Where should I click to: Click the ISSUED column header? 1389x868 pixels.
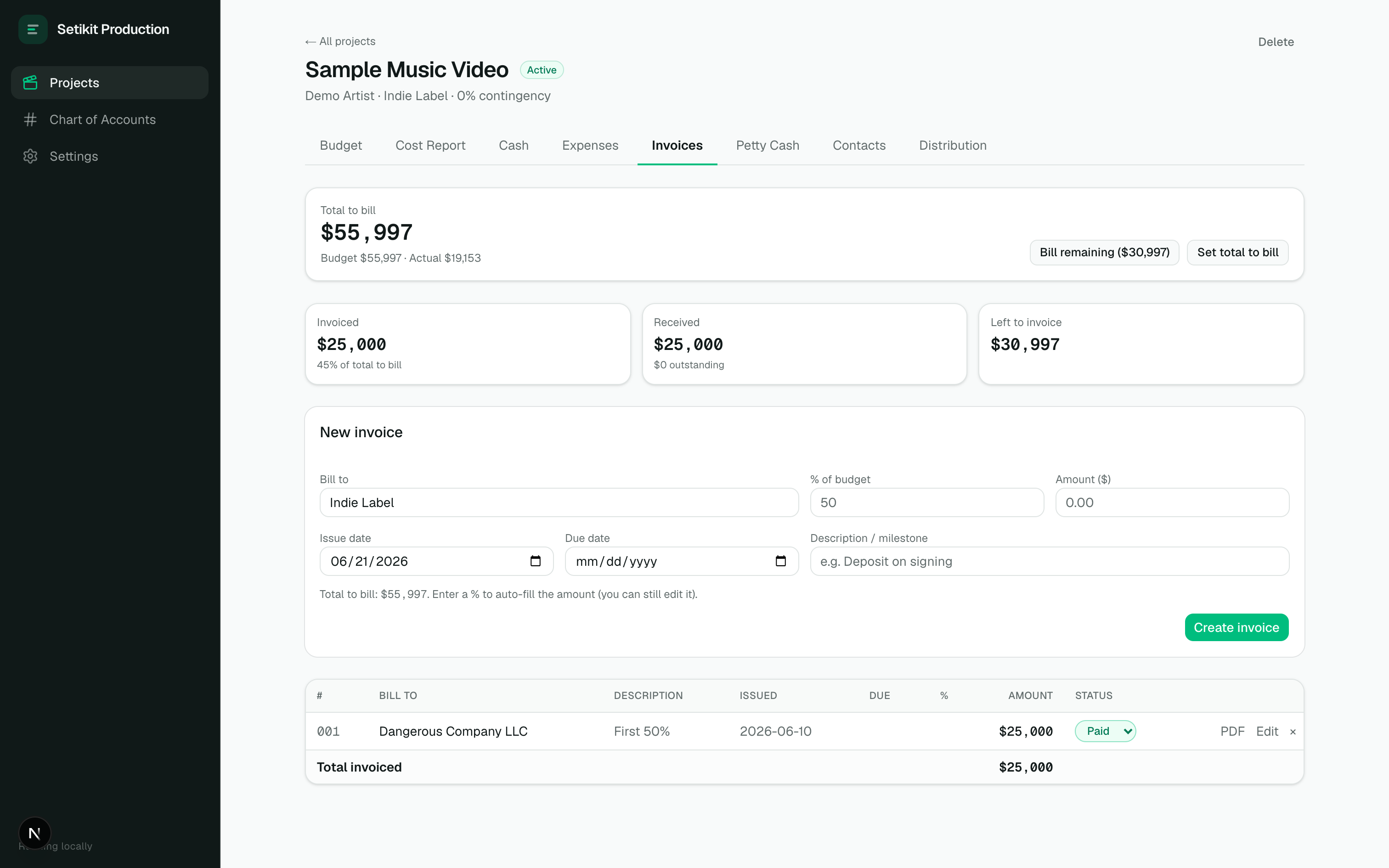click(x=758, y=695)
